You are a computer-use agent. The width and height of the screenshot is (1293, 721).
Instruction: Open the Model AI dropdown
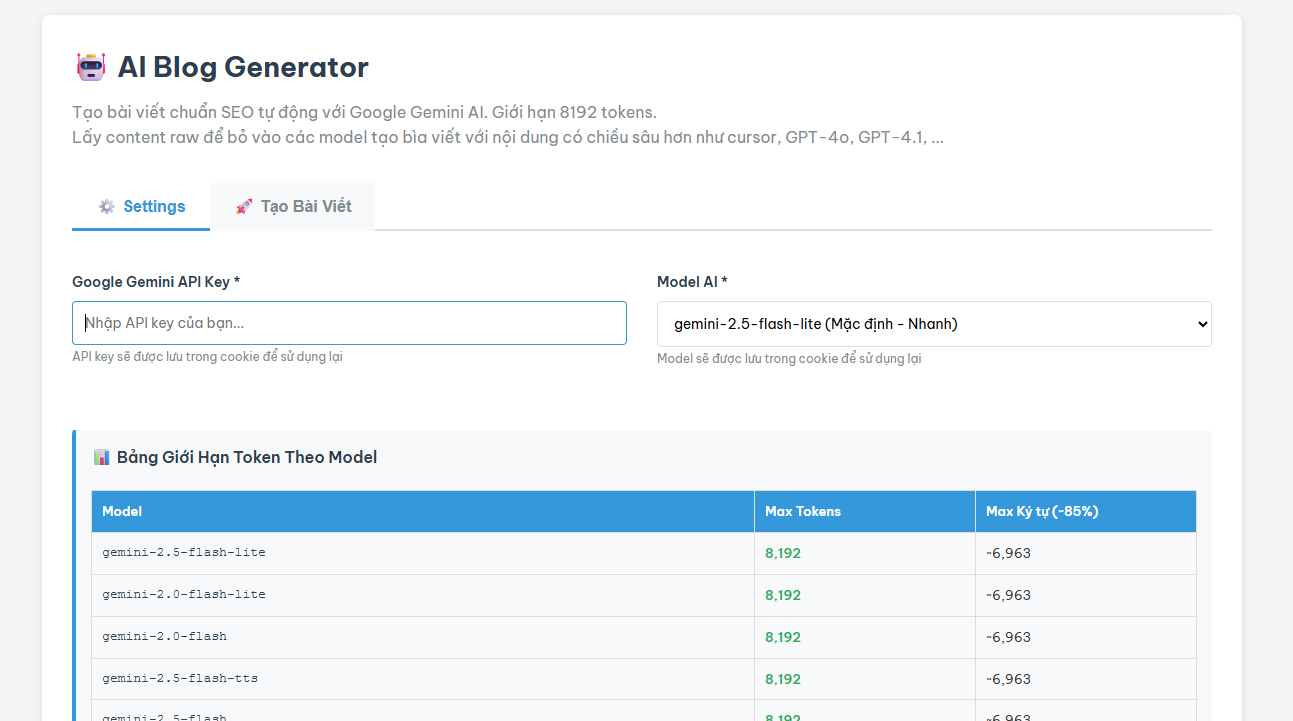pos(934,323)
